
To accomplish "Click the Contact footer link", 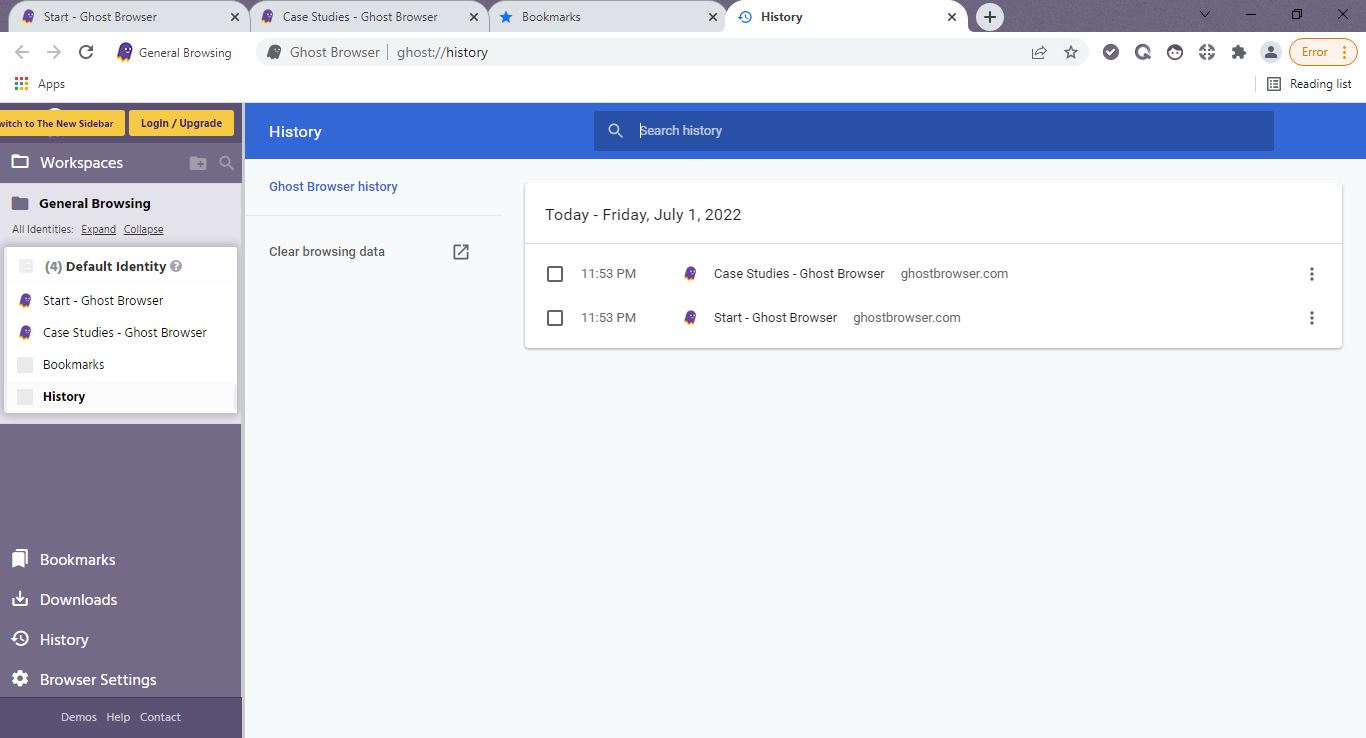I will click(x=160, y=717).
